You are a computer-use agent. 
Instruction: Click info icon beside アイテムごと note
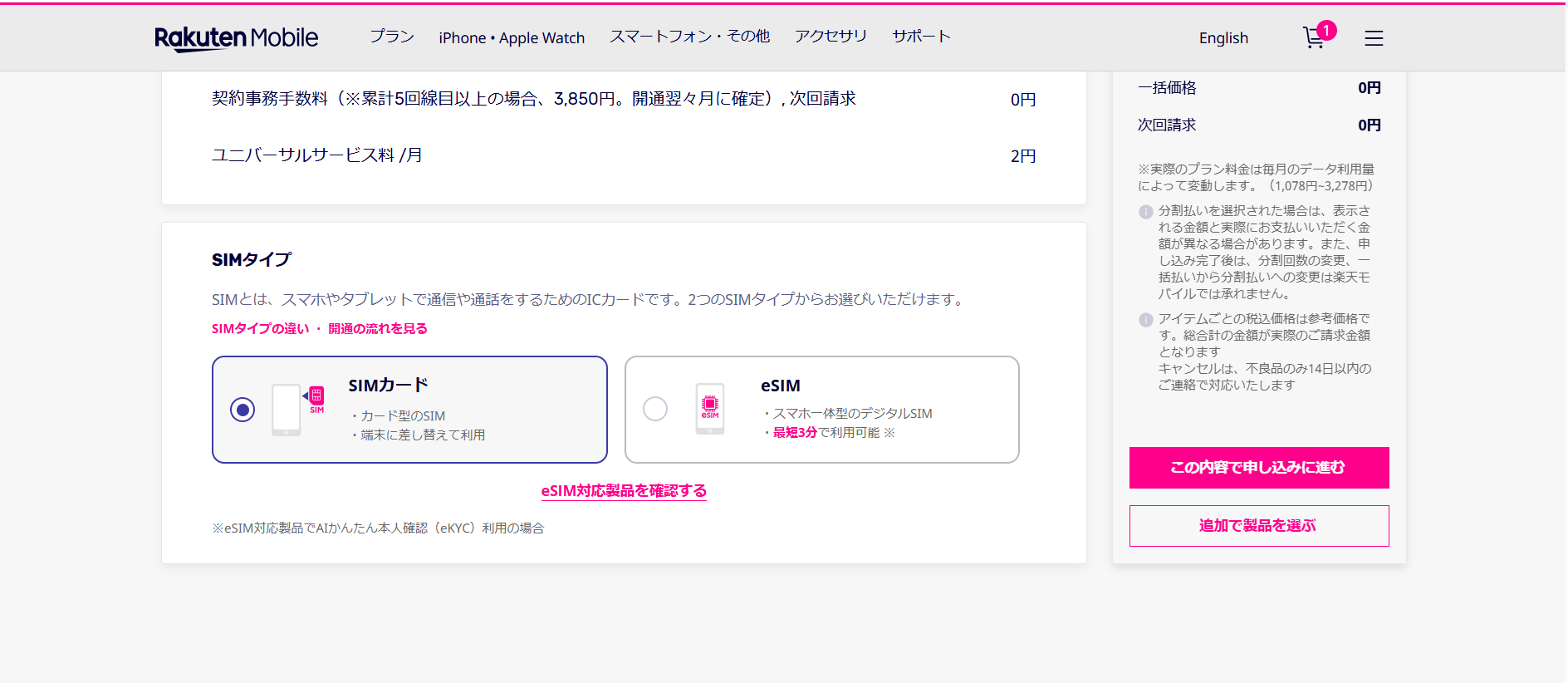(1145, 320)
